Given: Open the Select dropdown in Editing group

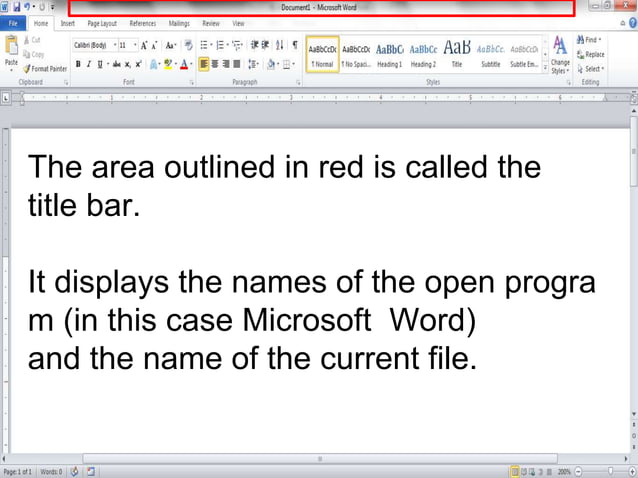Looking at the screenshot, I should pyautogui.click(x=590, y=69).
